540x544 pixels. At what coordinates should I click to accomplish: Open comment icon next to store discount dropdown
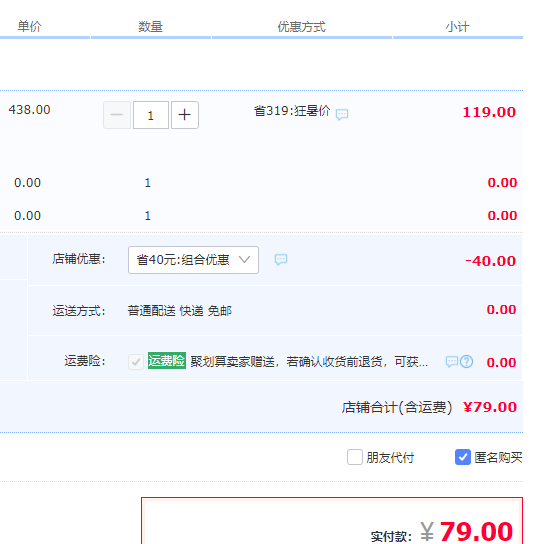(x=281, y=260)
